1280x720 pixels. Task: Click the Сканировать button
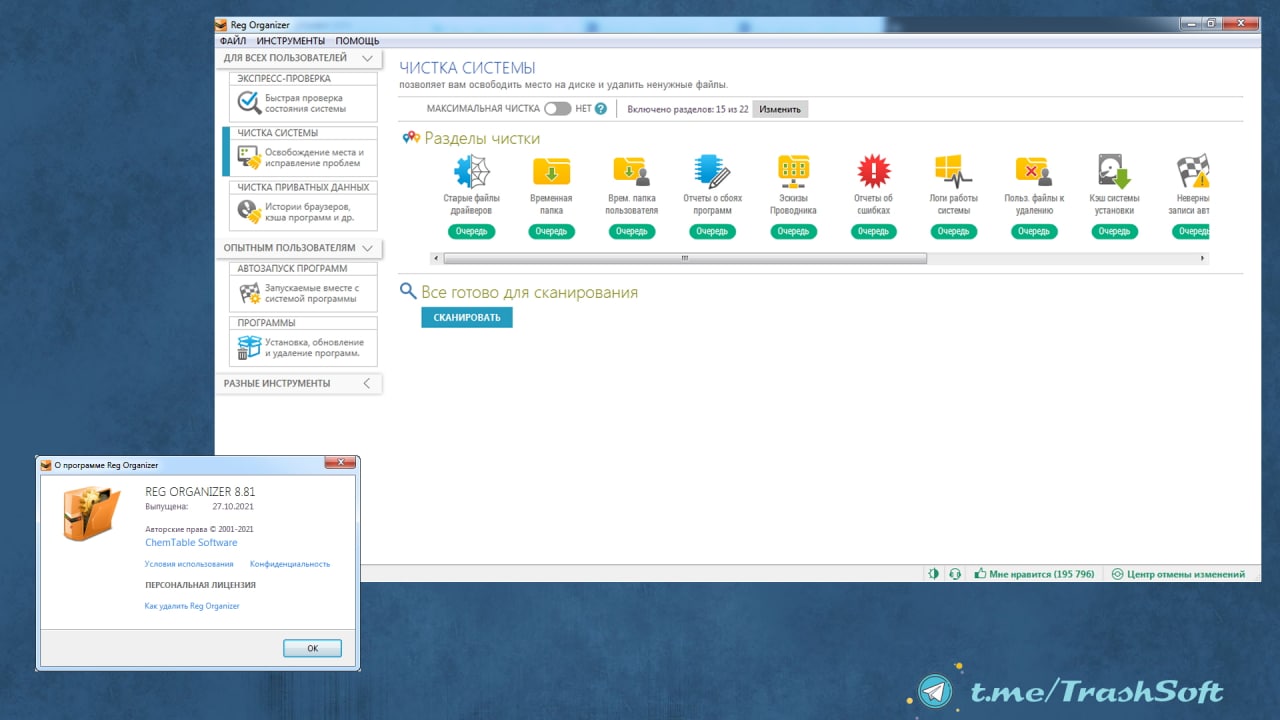[x=467, y=317]
